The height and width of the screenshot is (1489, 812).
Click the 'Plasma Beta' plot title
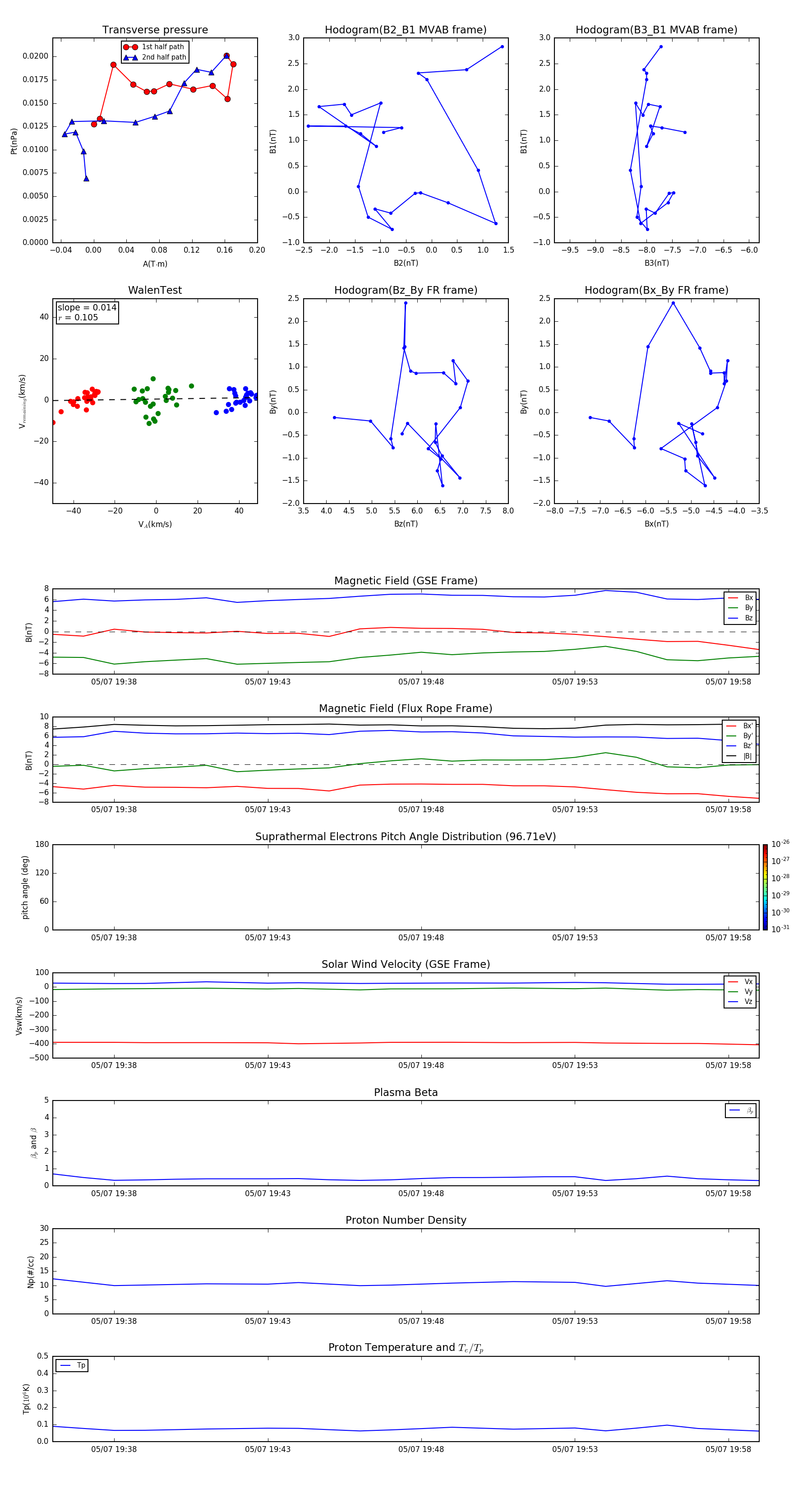pos(406,1093)
